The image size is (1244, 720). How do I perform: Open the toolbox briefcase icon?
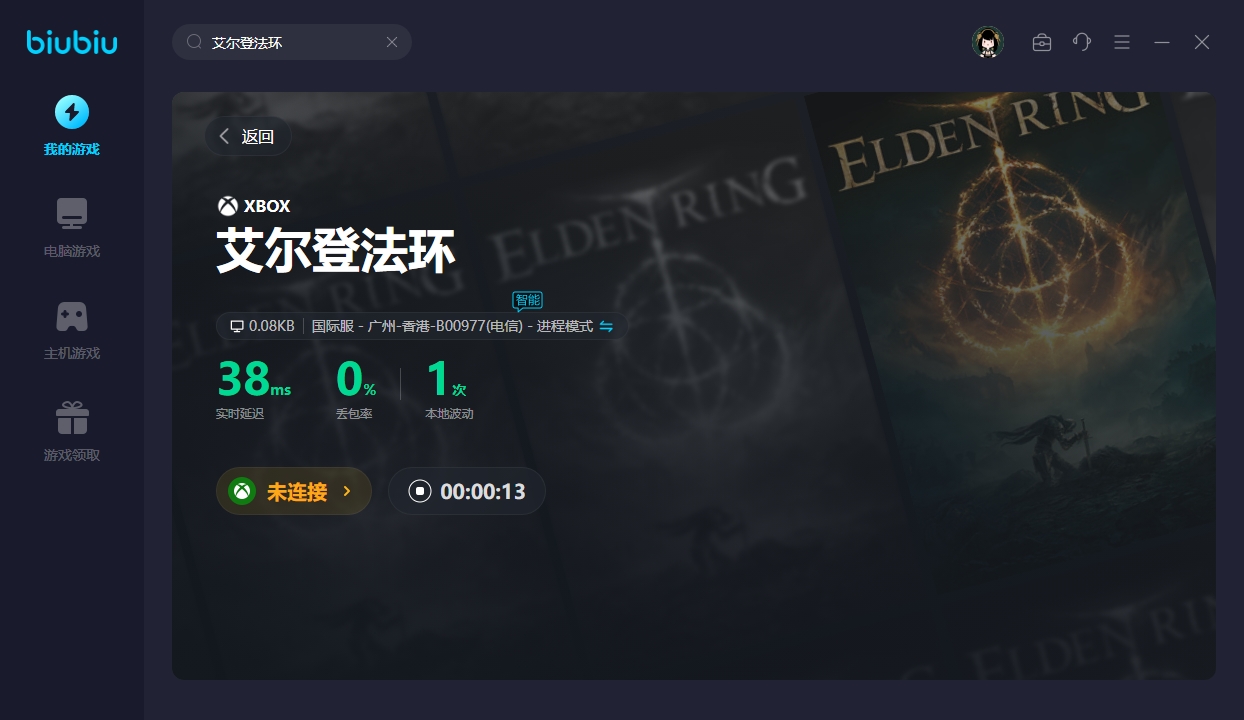coord(1042,42)
